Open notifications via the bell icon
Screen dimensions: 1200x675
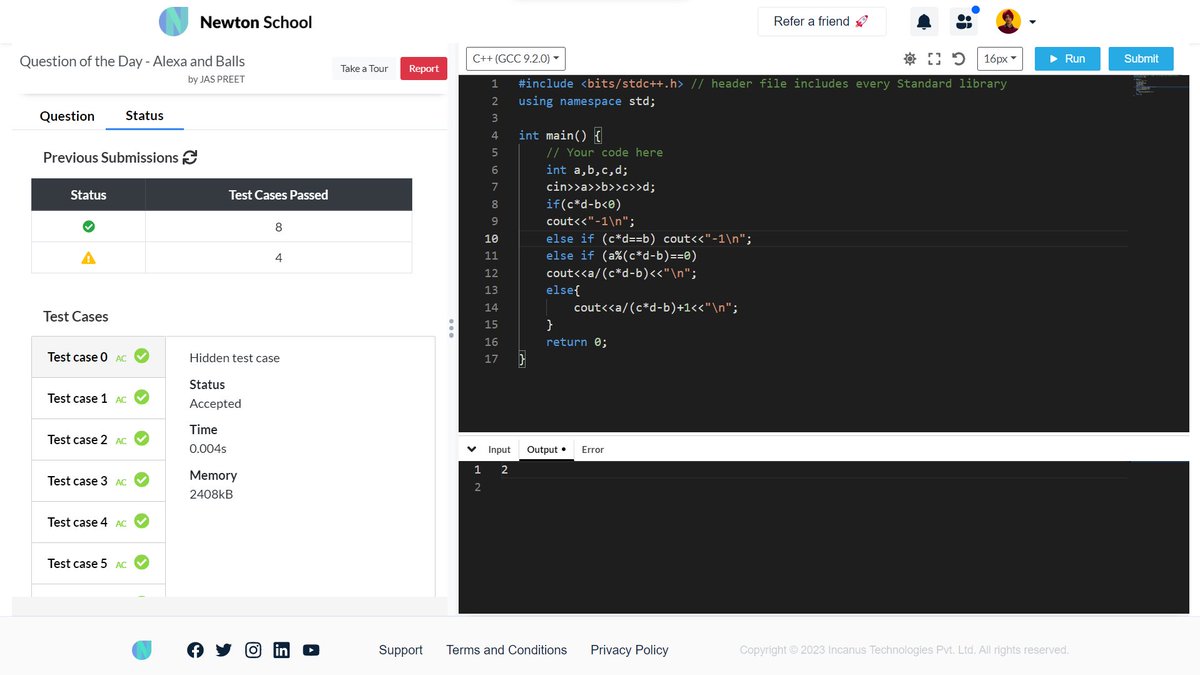point(923,21)
